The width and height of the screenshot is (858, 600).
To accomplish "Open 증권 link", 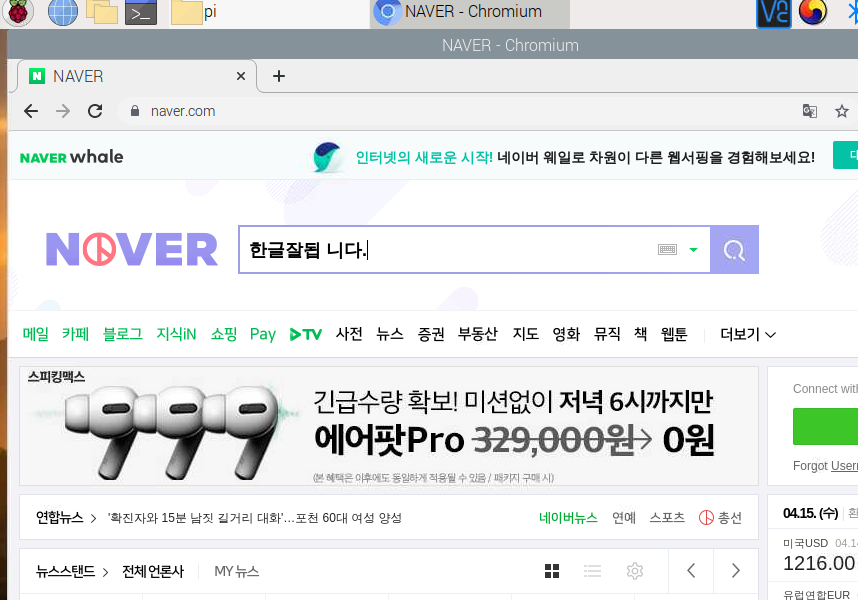I will [431, 334].
